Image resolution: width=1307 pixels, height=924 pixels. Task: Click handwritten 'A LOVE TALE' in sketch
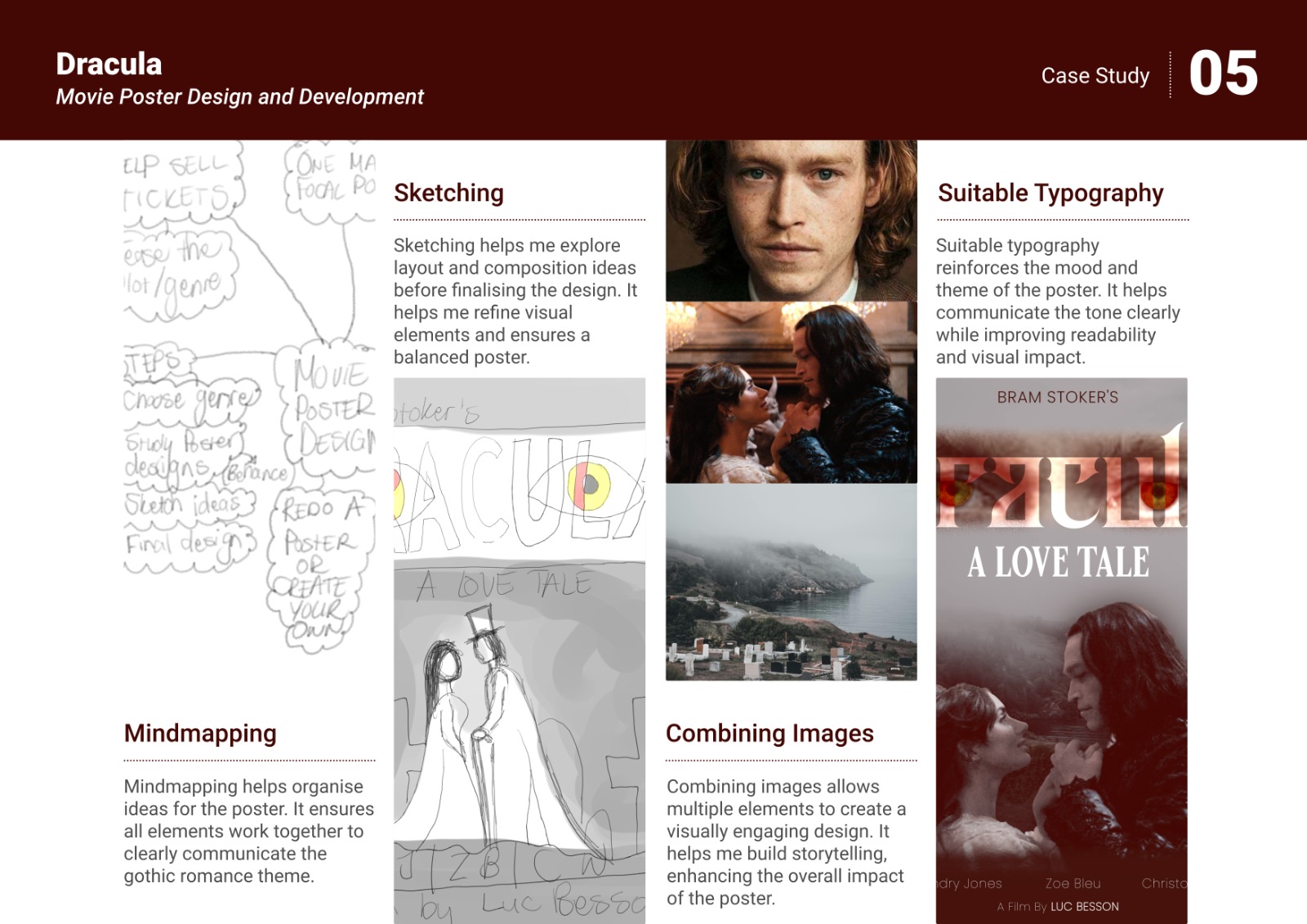pyautogui.click(x=504, y=585)
